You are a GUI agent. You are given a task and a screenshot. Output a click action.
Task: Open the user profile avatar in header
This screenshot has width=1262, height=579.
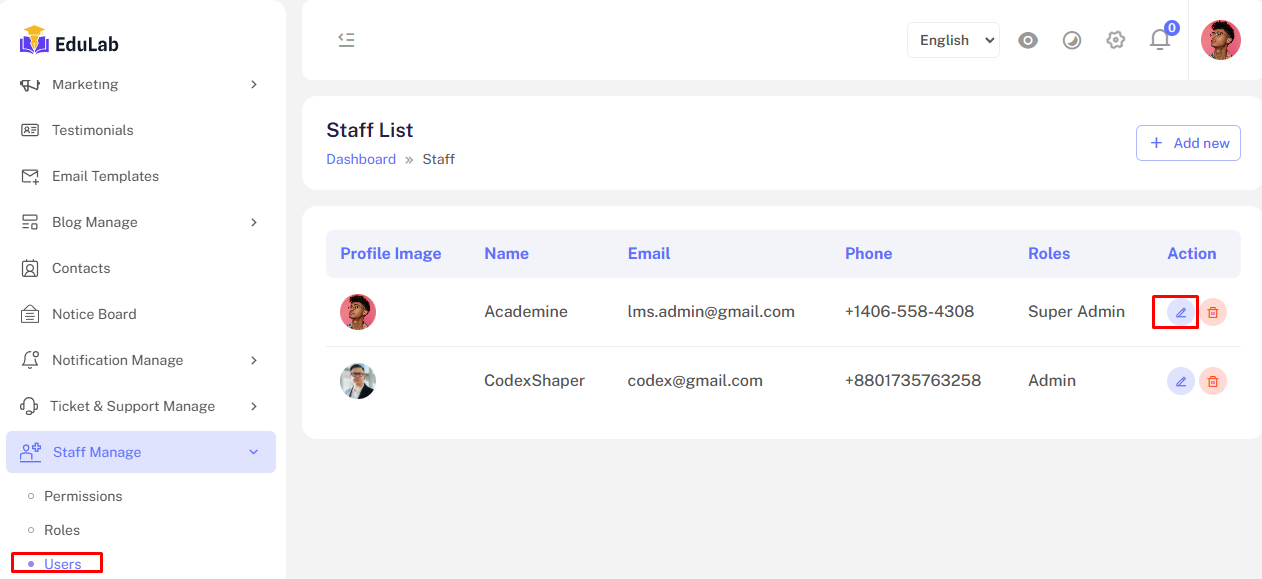[1220, 40]
